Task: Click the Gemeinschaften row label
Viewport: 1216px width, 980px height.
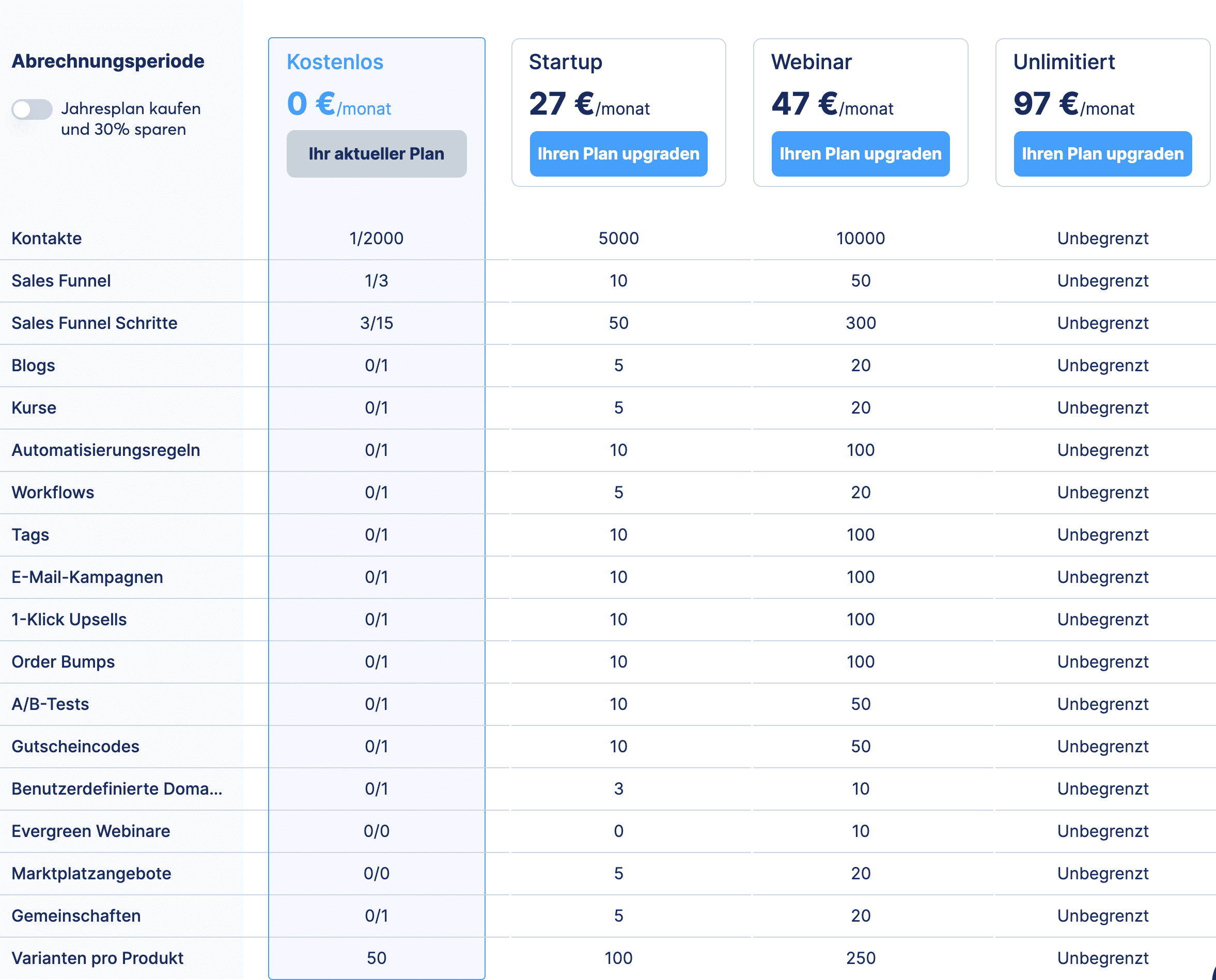Action: (x=76, y=915)
